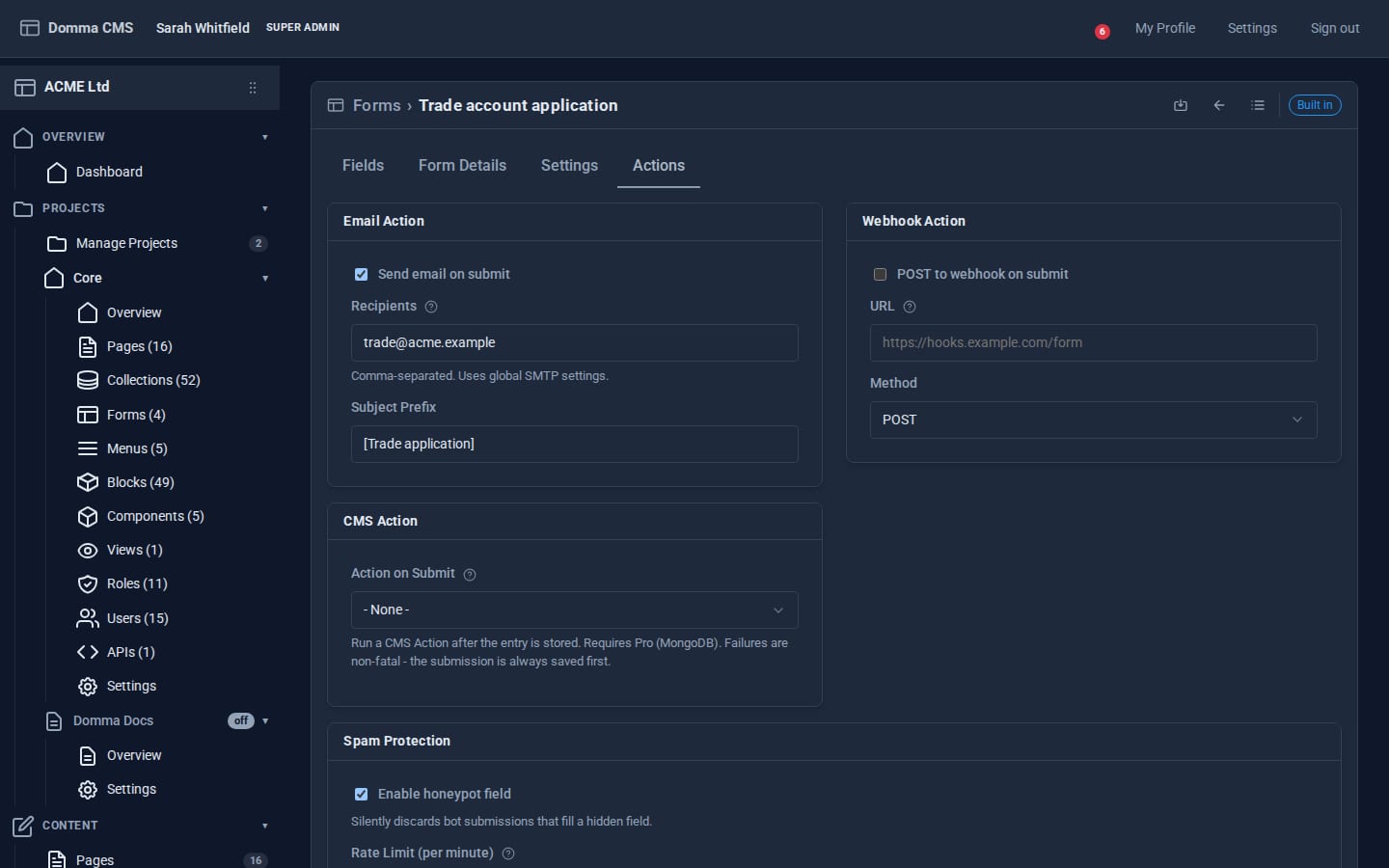Click the webhook URL help icon

point(909,307)
